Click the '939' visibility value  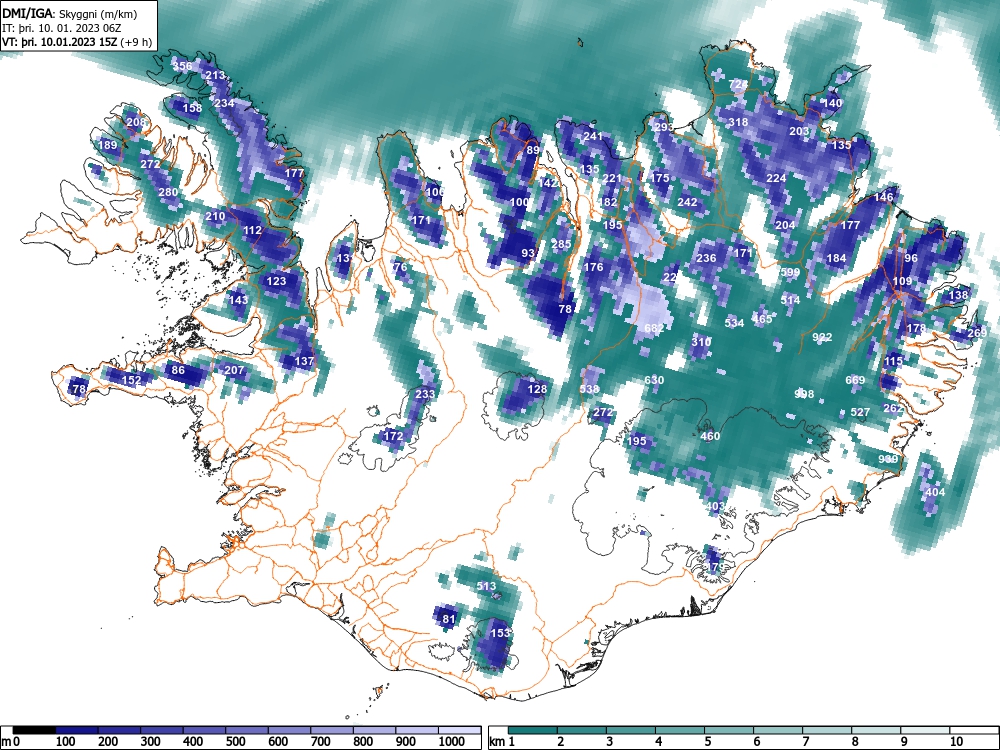888,460
